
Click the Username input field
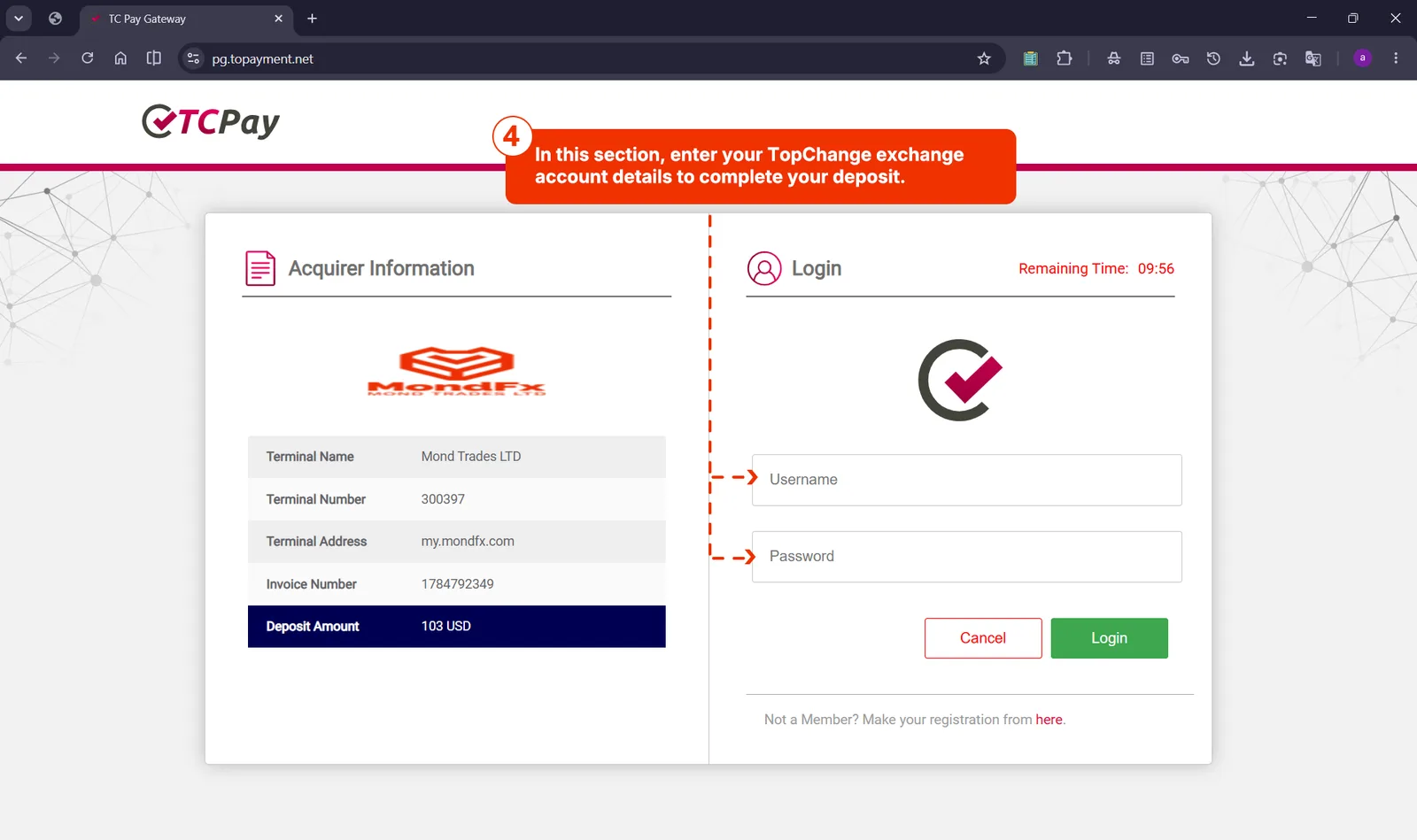click(x=966, y=480)
